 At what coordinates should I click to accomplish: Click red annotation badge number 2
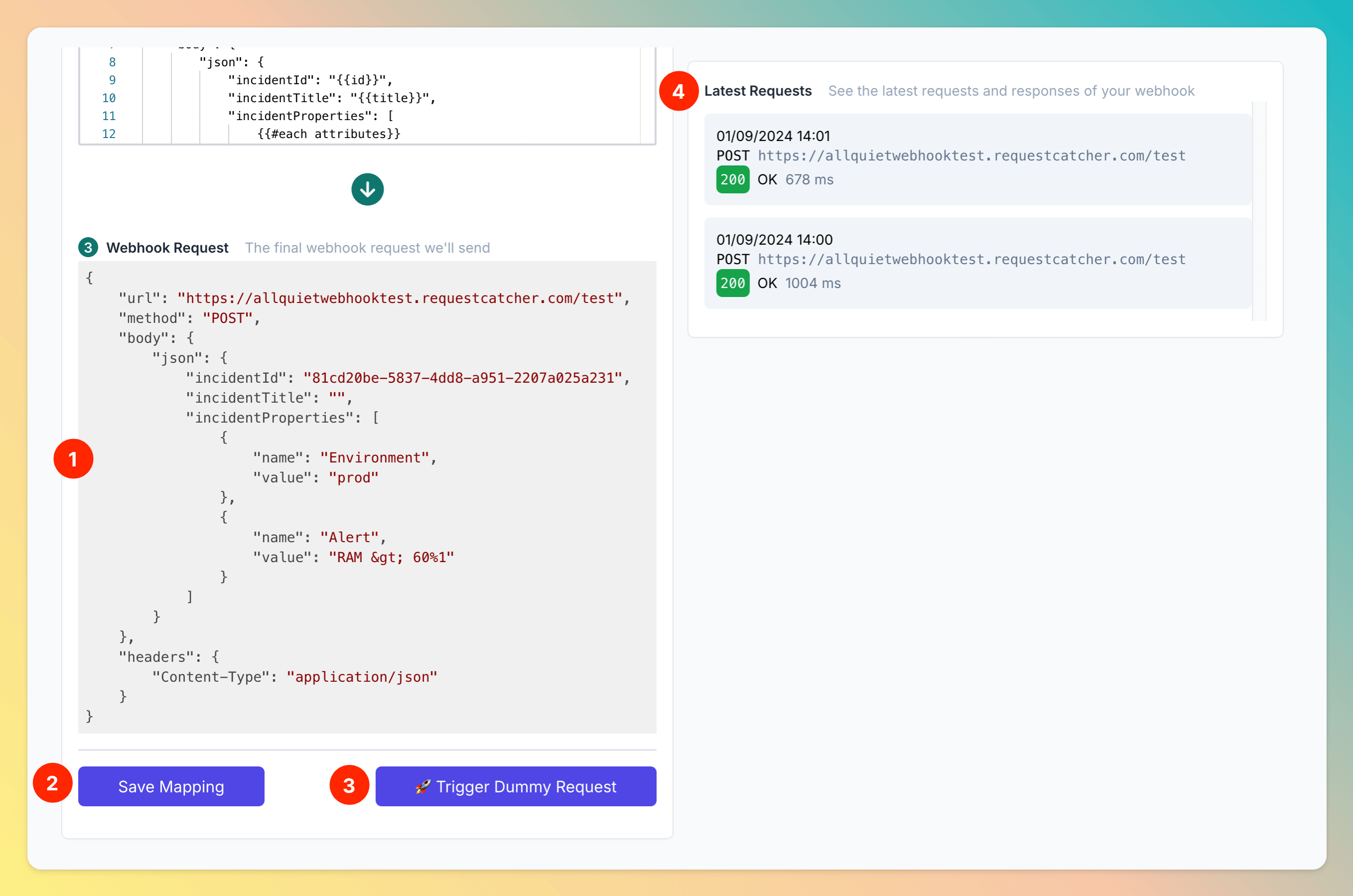[x=52, y=783]
